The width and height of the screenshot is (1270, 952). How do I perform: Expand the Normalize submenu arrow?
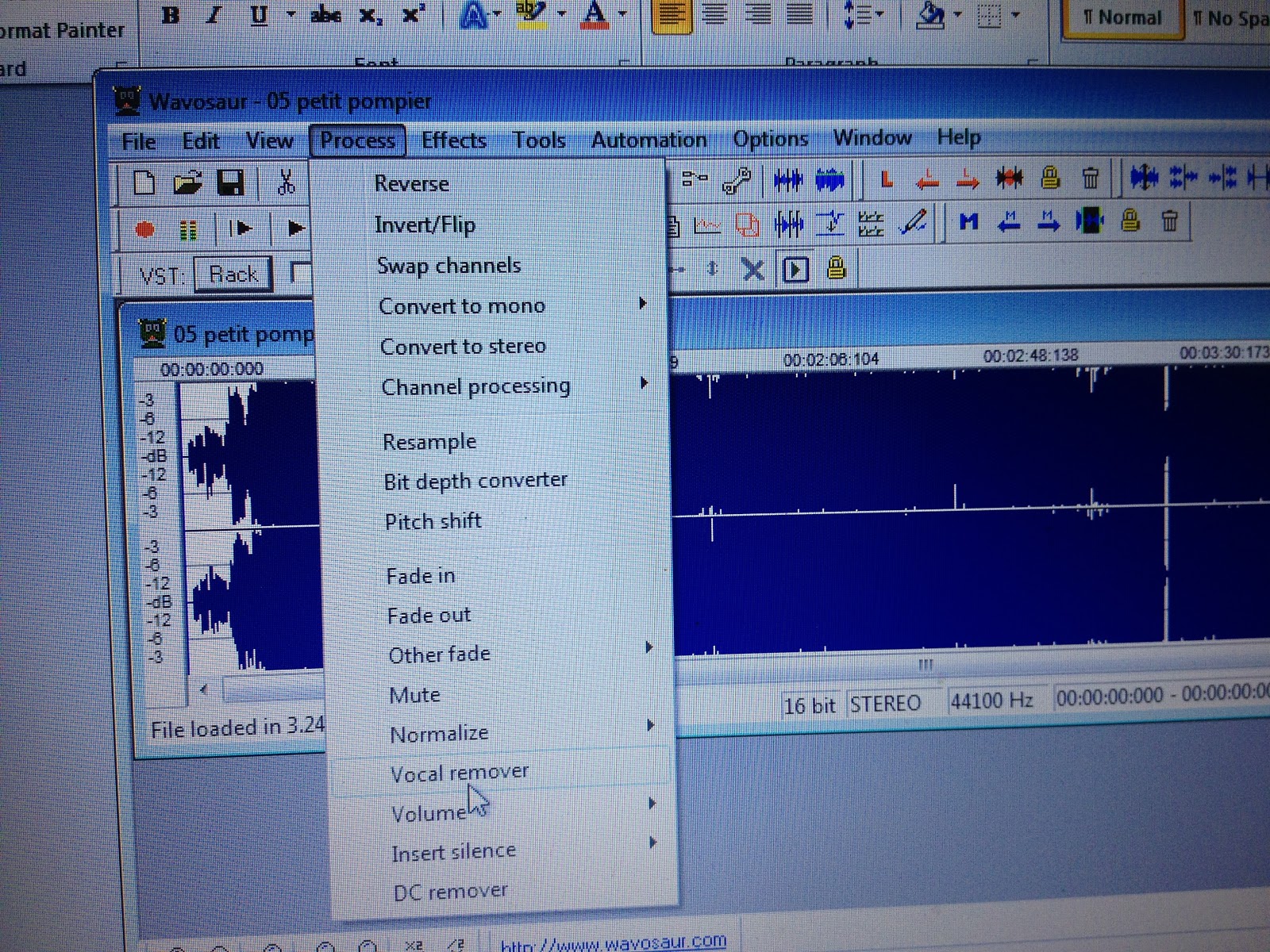pos(650,726)
